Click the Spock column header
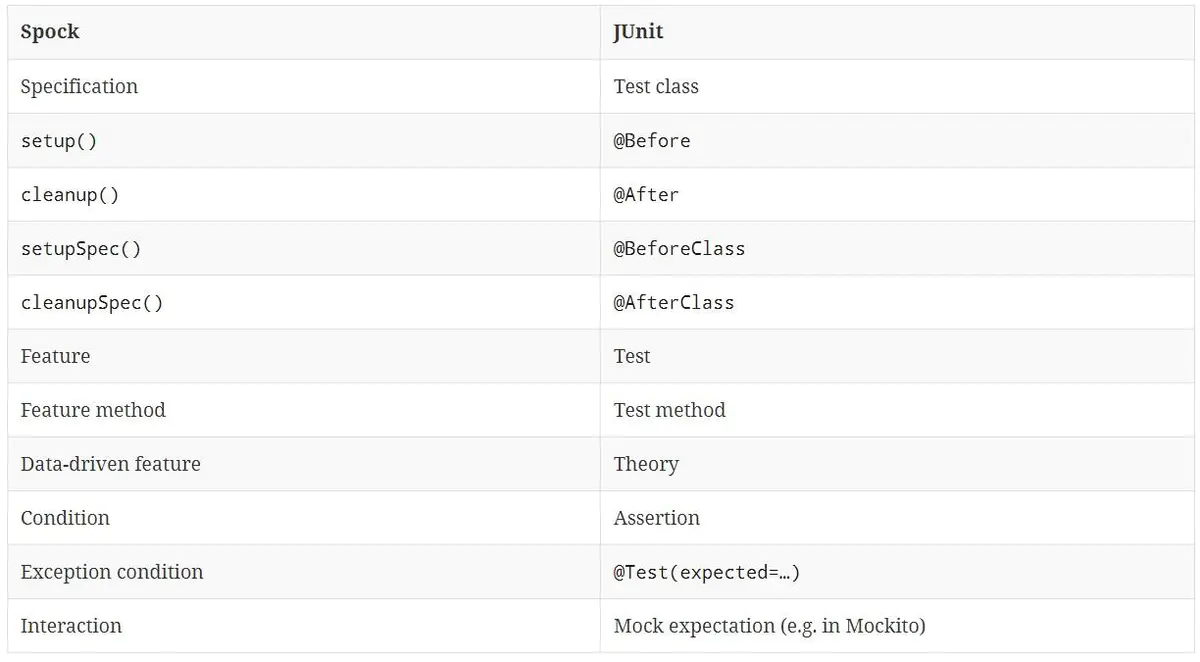The height and width of the screenshot is (662, 1200). tap(50, 32)
